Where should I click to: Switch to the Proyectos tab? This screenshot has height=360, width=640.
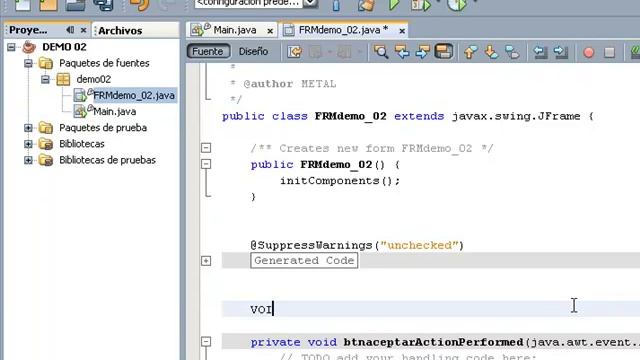click(x=28, y=30)
